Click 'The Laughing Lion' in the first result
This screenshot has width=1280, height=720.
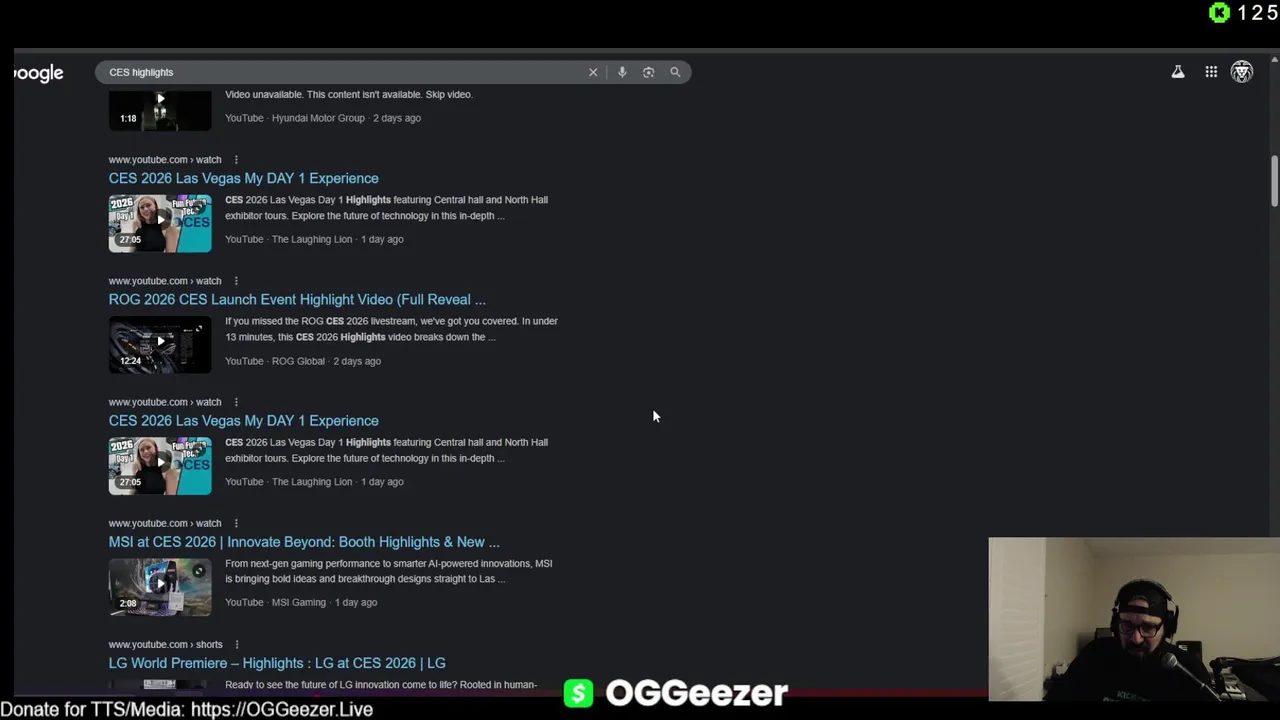[312, 239]
